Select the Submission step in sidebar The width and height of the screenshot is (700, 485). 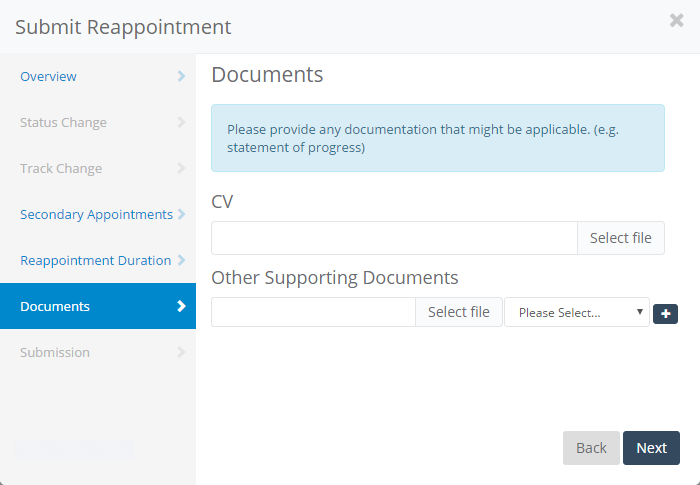[55, 352]
